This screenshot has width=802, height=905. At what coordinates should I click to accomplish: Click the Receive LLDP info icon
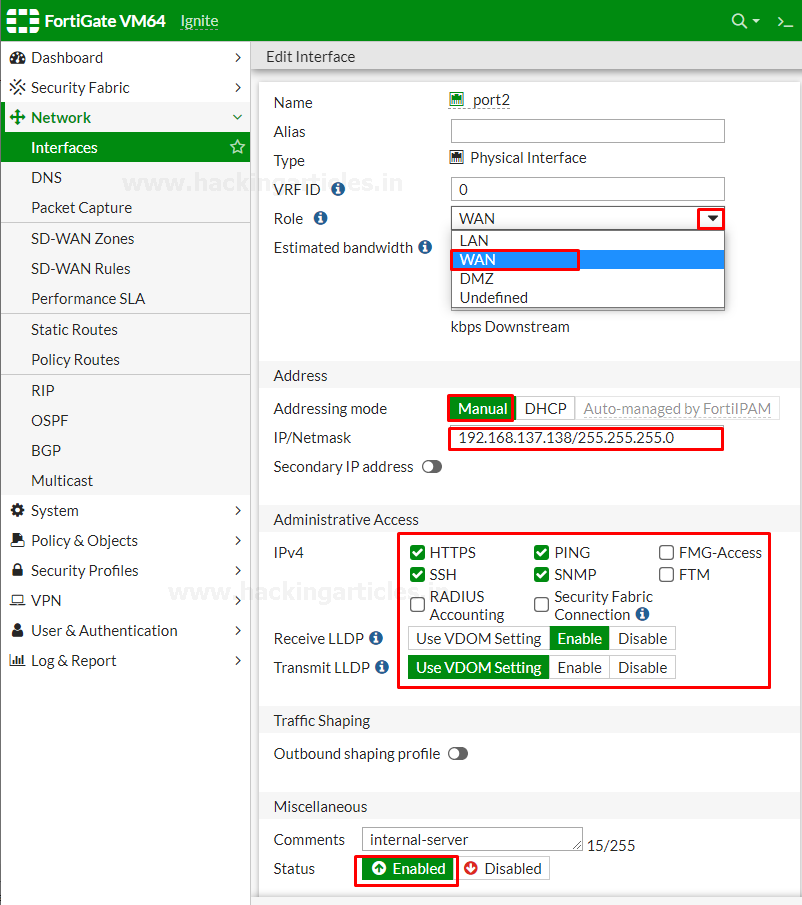coord(376,638)
